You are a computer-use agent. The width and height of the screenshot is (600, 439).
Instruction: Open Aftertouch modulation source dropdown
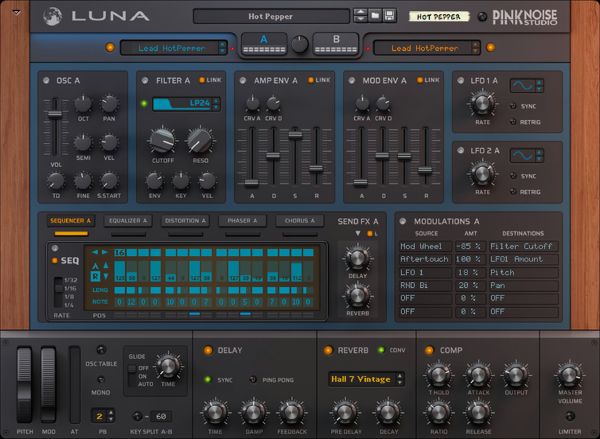pos(425,259)
